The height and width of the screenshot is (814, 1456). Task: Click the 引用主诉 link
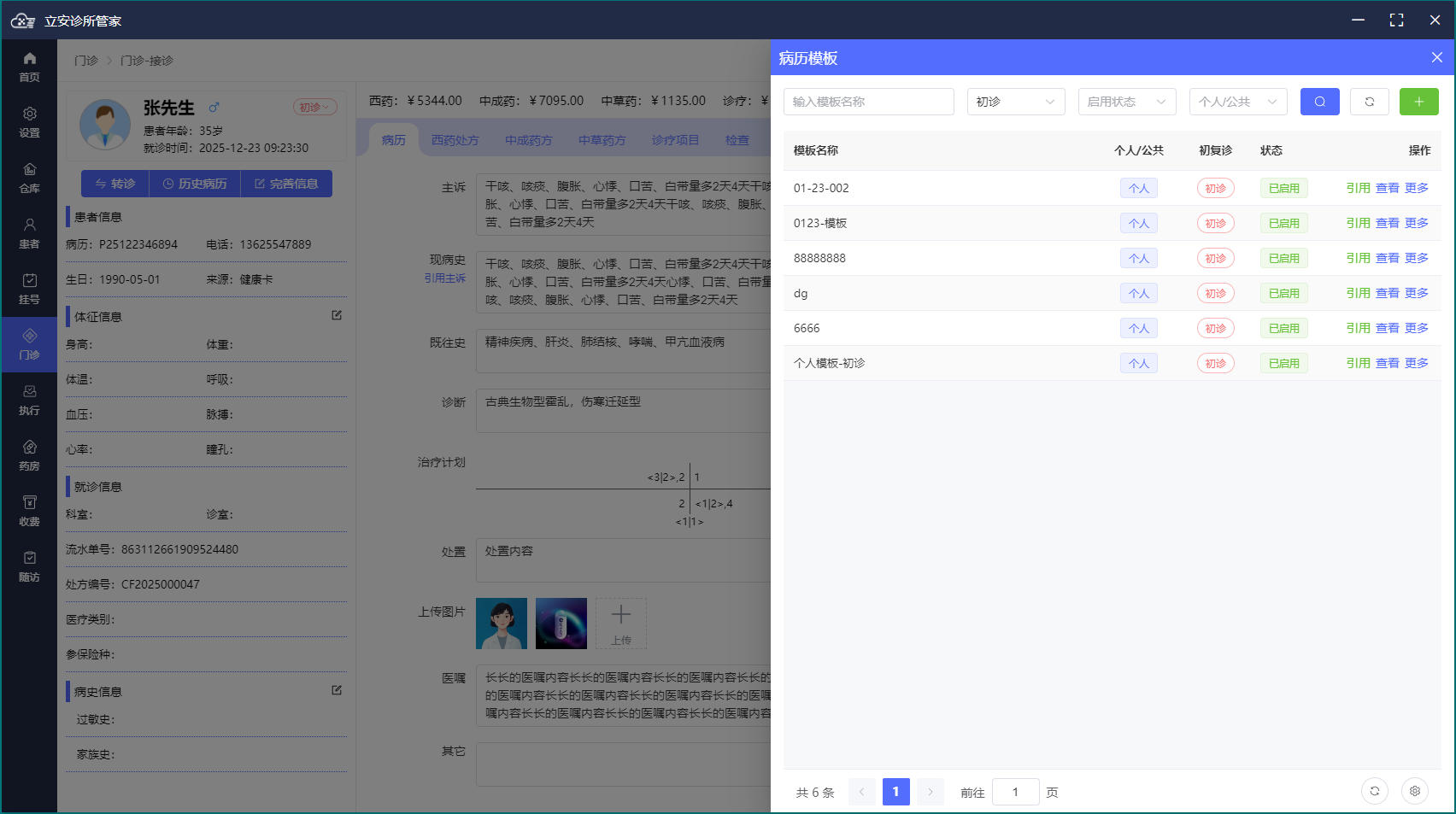point(445,278)
